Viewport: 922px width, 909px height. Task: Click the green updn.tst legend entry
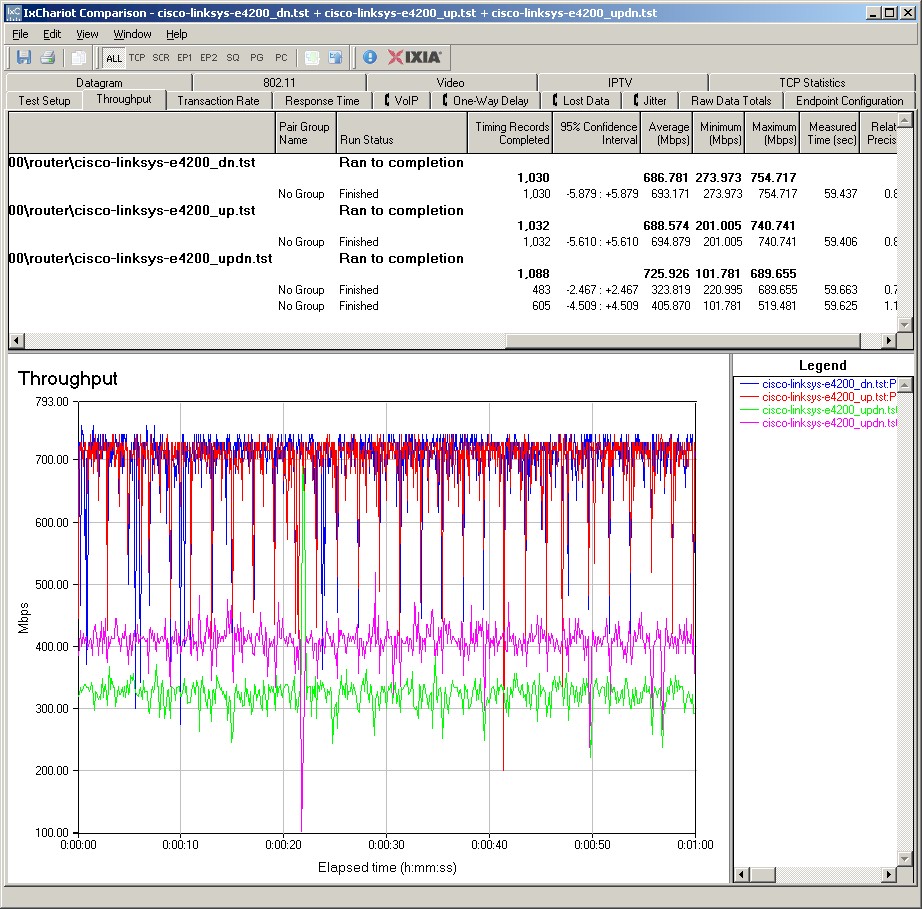[818, 410]
